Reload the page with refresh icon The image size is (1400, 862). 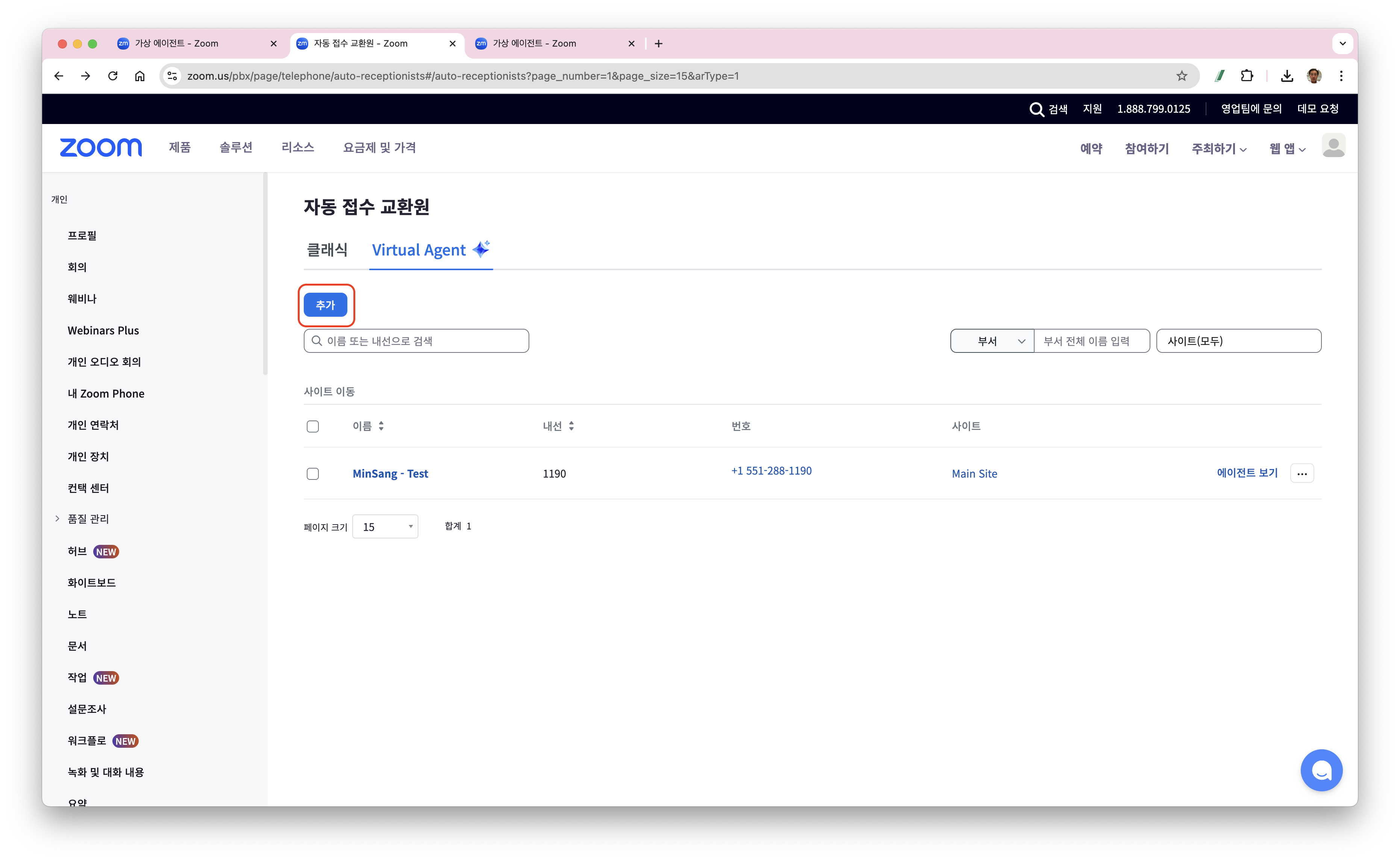point(113,76)
